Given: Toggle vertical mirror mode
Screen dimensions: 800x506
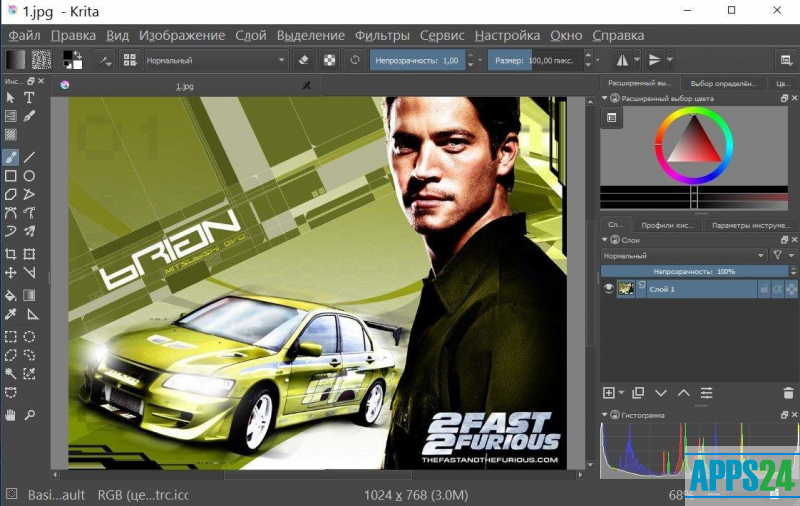Looking at the screenshot, I should click(x=655, y=60).
